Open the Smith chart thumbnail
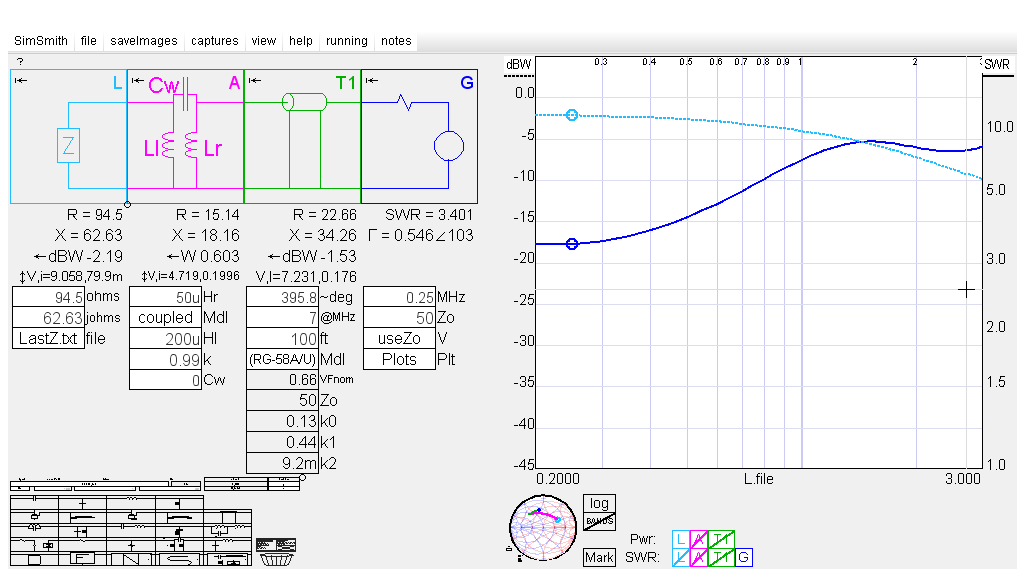Image resolution: width=1025 pixels, height=577 pixels. point(543,528)
